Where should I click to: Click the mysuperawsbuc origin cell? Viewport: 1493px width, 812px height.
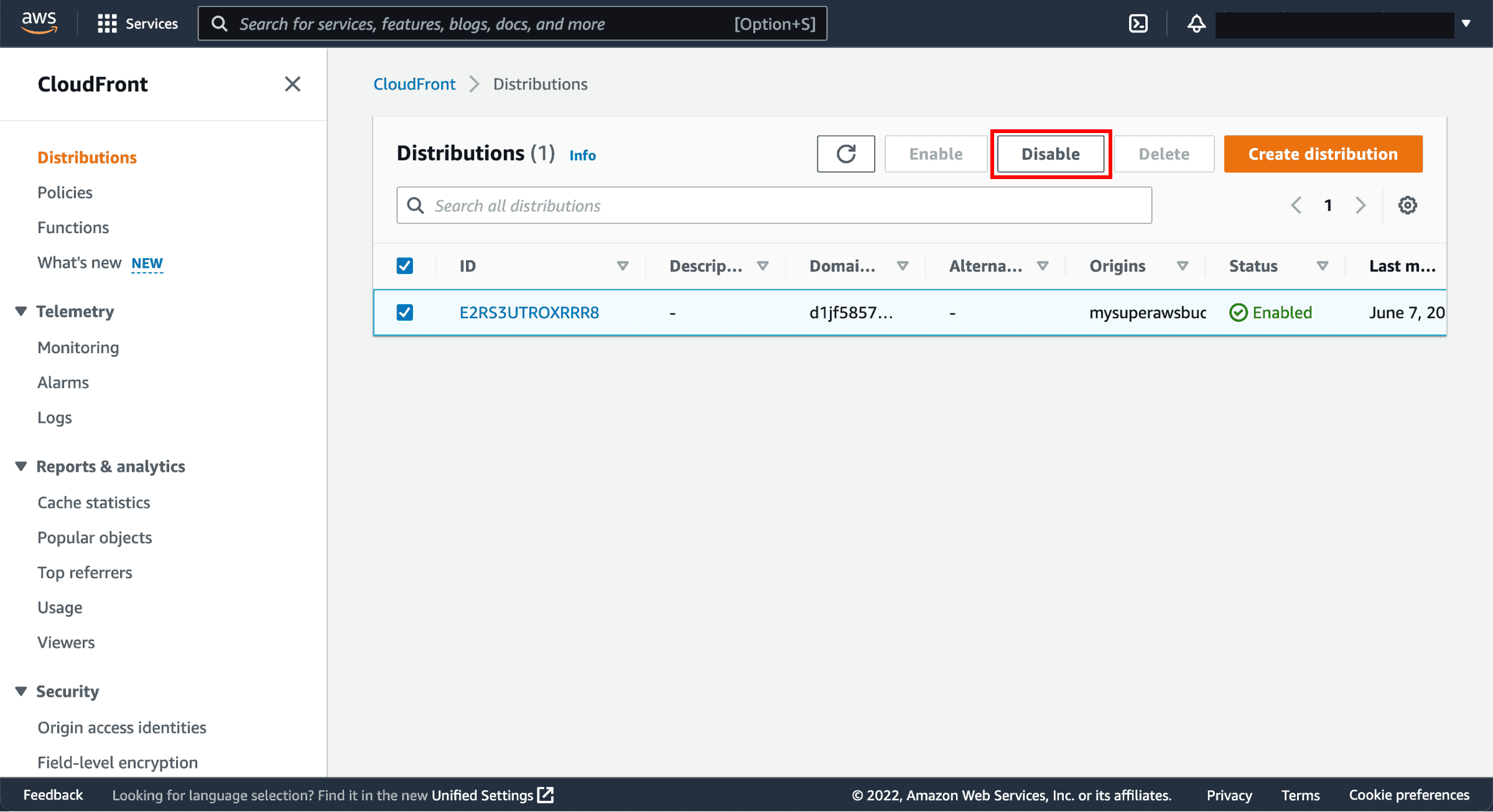(1148, 312)
